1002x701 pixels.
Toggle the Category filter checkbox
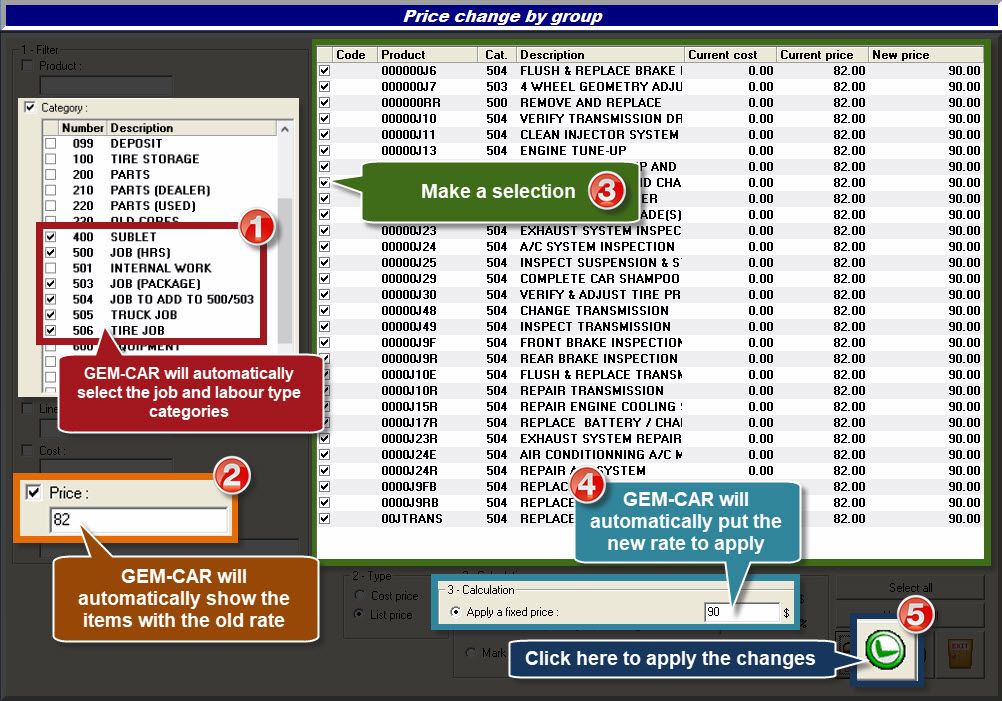[29, 107]
